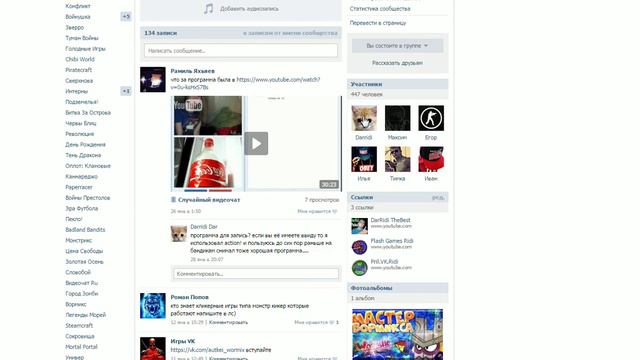Play the embedded YouTube video
Viewport: 640px width, 360px height.
point(256,143)
